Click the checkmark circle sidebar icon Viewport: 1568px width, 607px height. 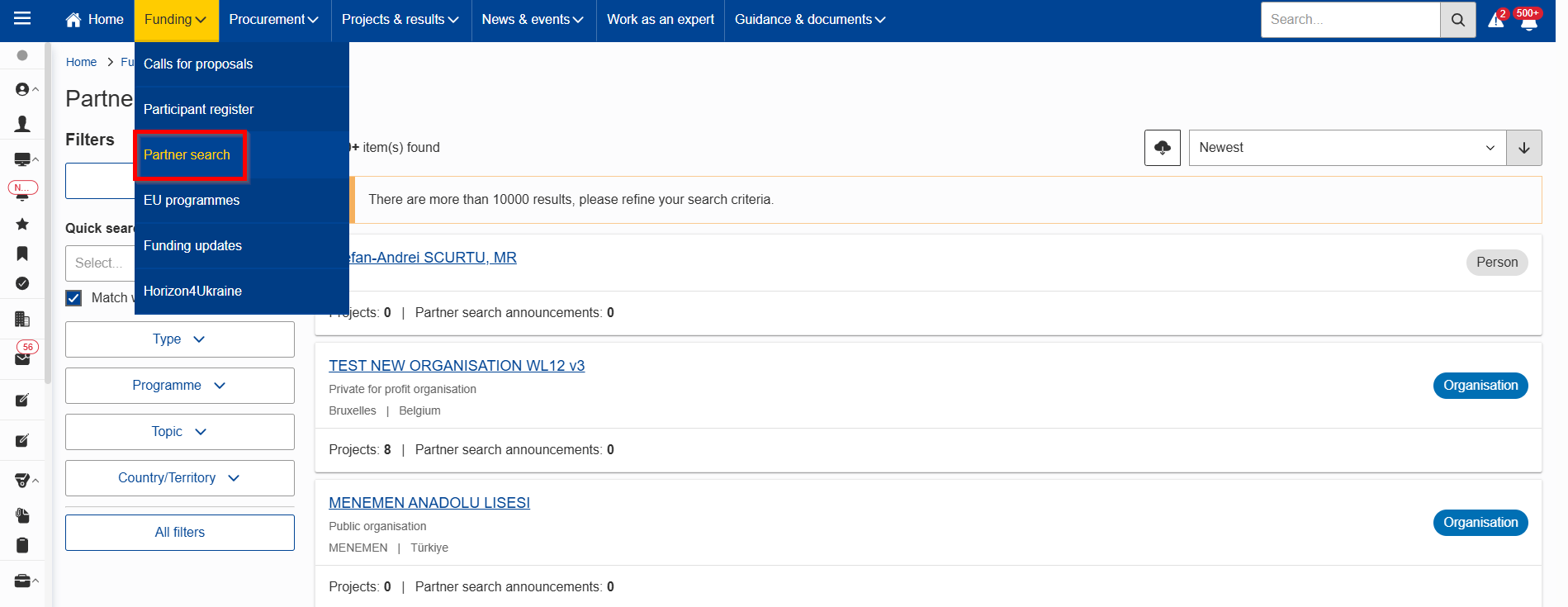click(22, 283)
